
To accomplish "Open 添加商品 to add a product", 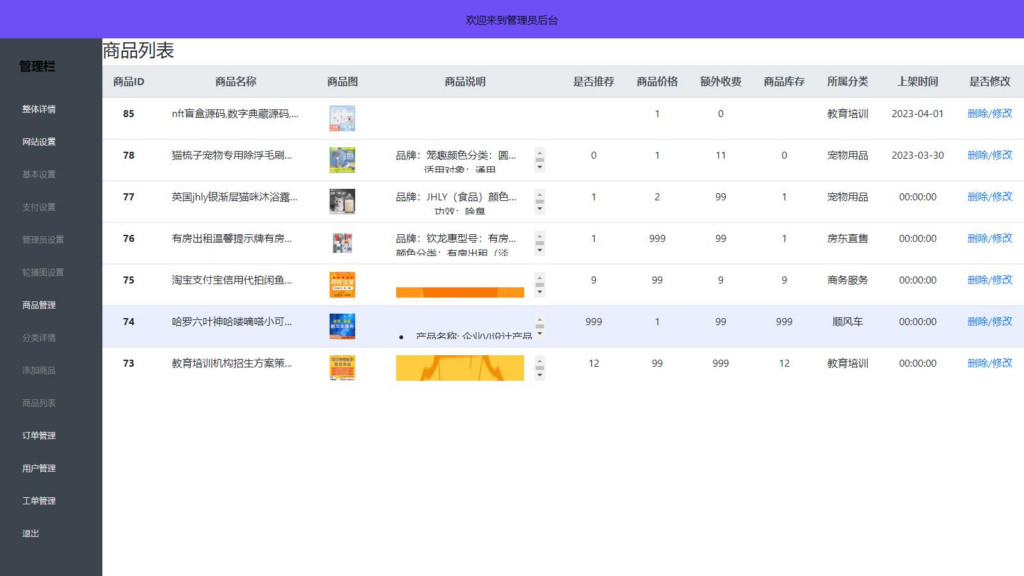I will coord(38,370).
